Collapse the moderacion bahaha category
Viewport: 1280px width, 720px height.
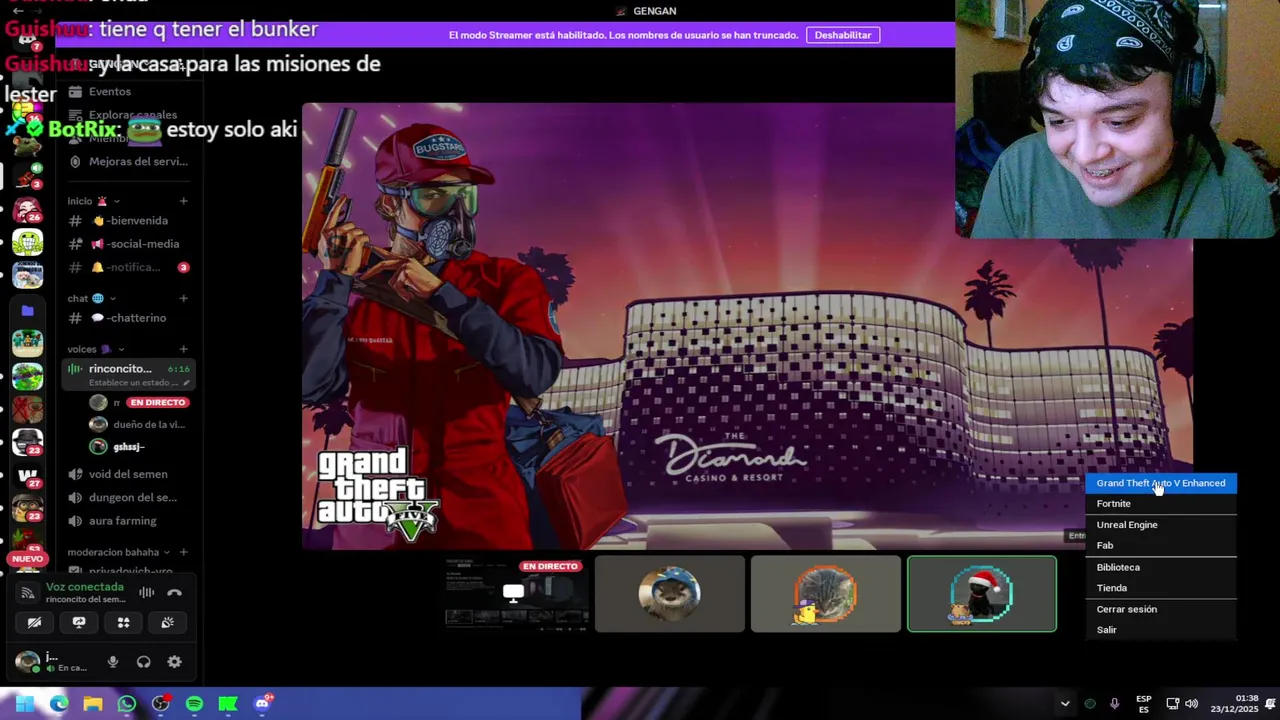tap(119, 552)
